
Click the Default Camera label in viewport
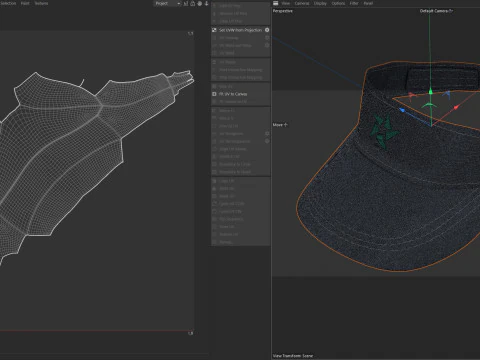436,11
